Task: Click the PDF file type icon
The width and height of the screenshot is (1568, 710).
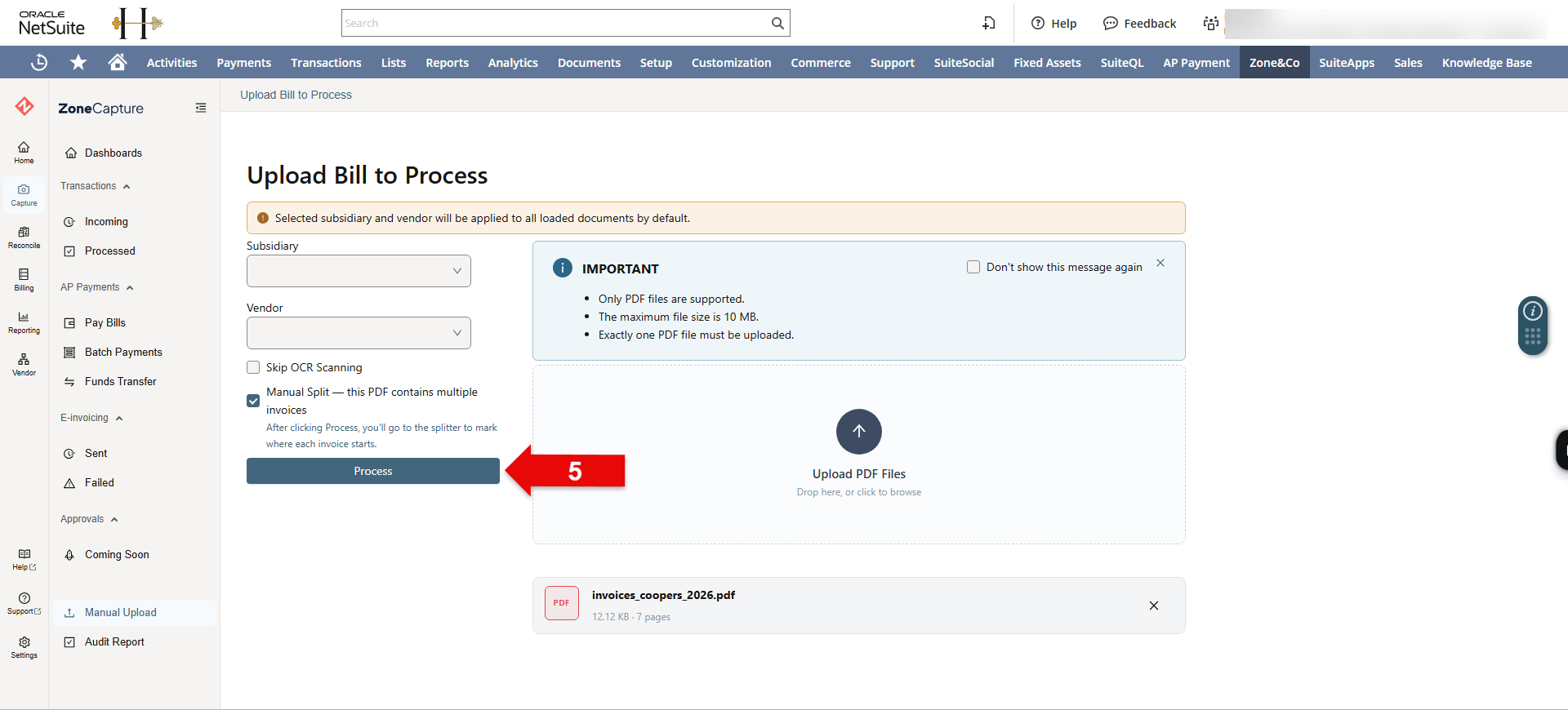Action: pyautogui.click(x=562, y=603)
